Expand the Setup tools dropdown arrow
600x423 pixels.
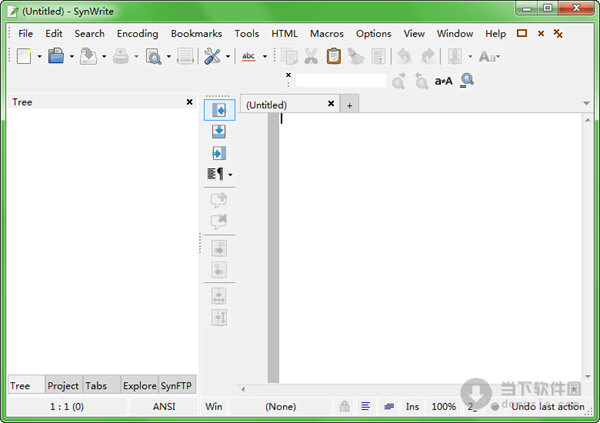click(228, 57)
